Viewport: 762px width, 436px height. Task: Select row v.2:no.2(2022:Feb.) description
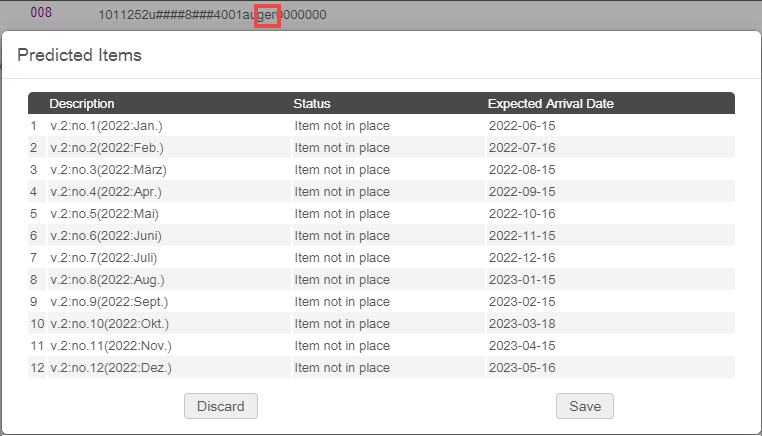point(105,148)
